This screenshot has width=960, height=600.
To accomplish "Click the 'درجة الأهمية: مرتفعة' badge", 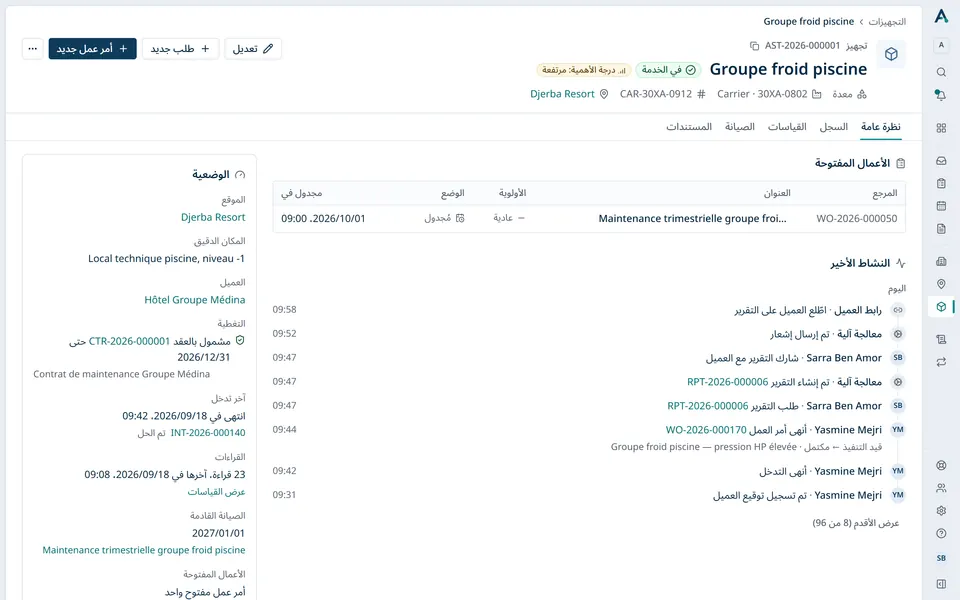I will [584, 70].
